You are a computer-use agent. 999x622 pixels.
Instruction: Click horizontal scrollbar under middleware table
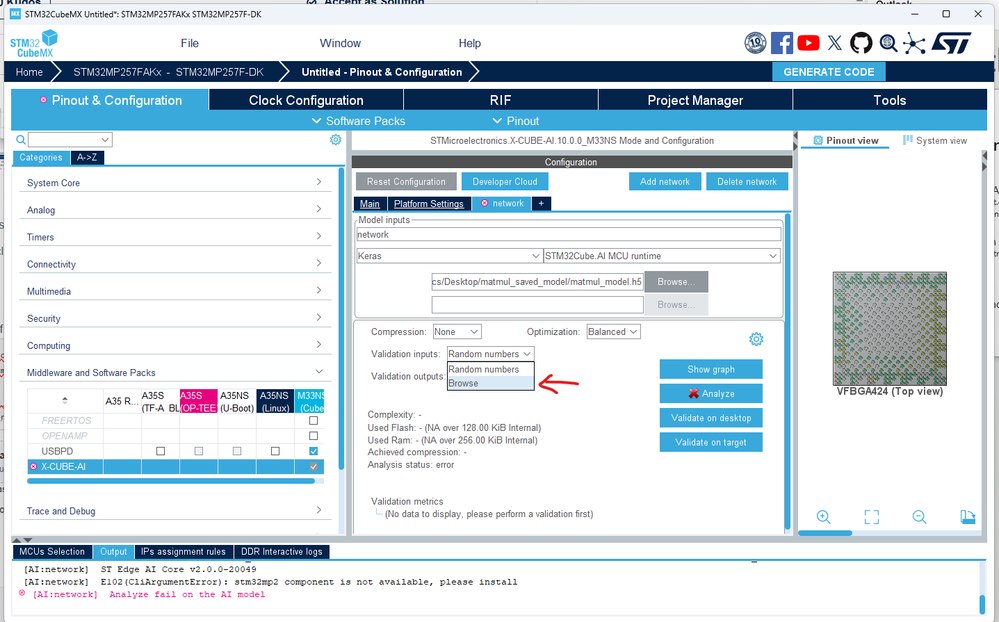click(x=171, y=481)
